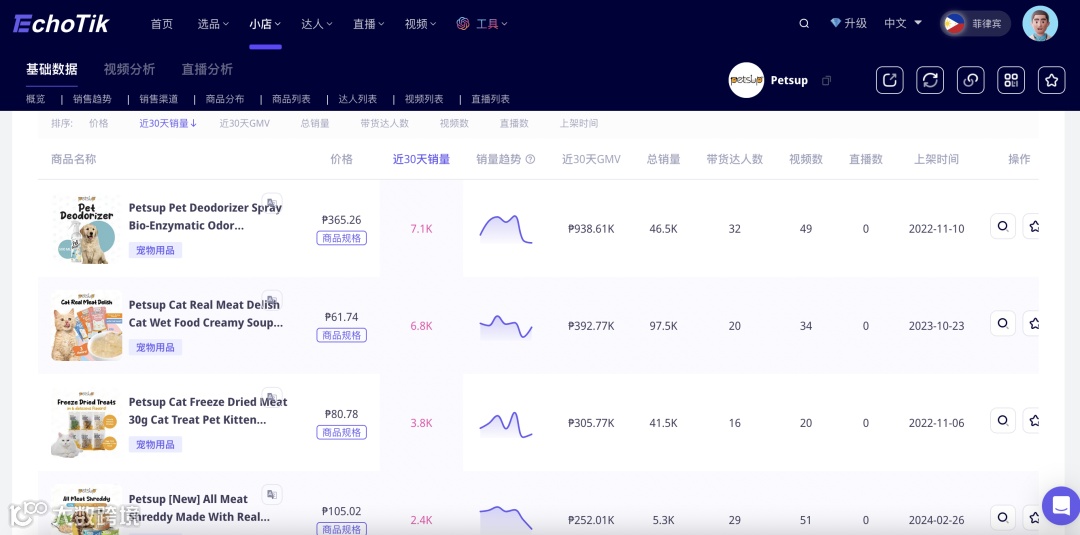This screenshot has width=1080, height=535.
Task: Click the refresh data icon button
Action: (x=930, y=81)
